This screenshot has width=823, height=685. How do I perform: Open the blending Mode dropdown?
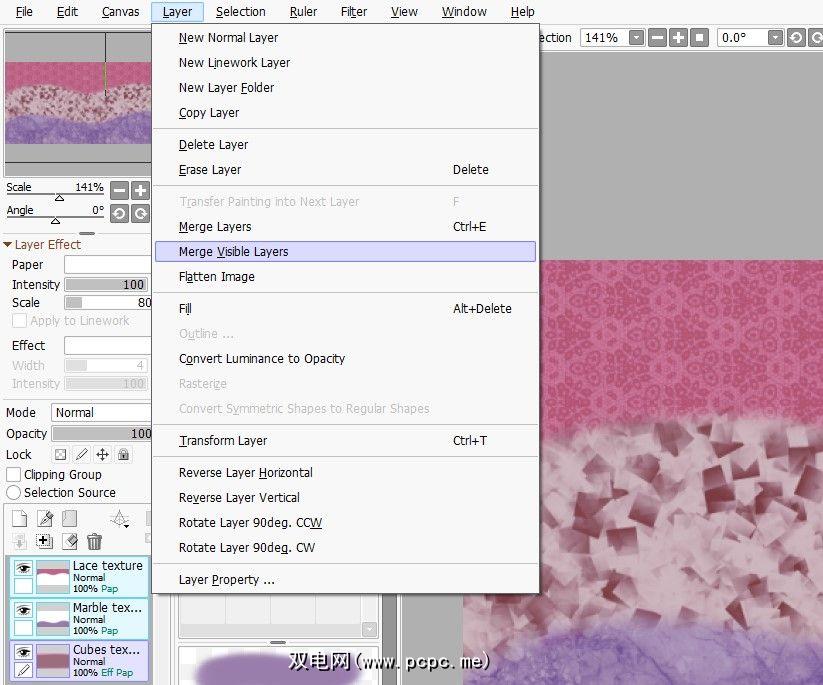tap(101, 413)
